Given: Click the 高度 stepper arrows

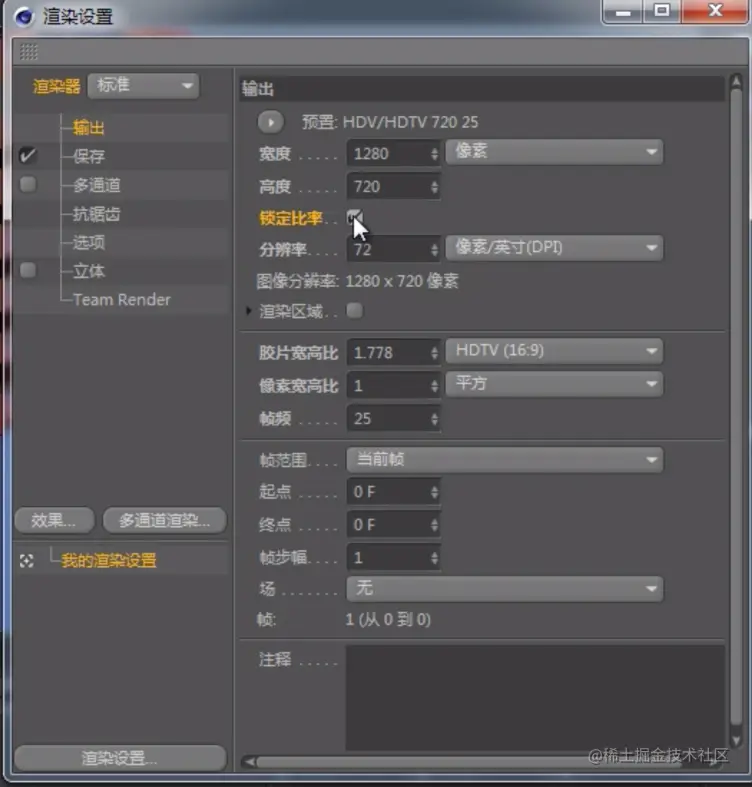Looking at the screenshot, I should [x=435, y=187].
